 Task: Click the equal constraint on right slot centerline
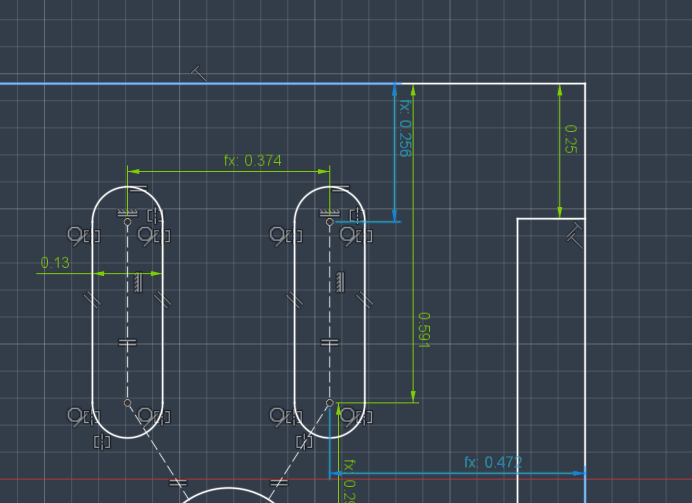click(330, 342)
